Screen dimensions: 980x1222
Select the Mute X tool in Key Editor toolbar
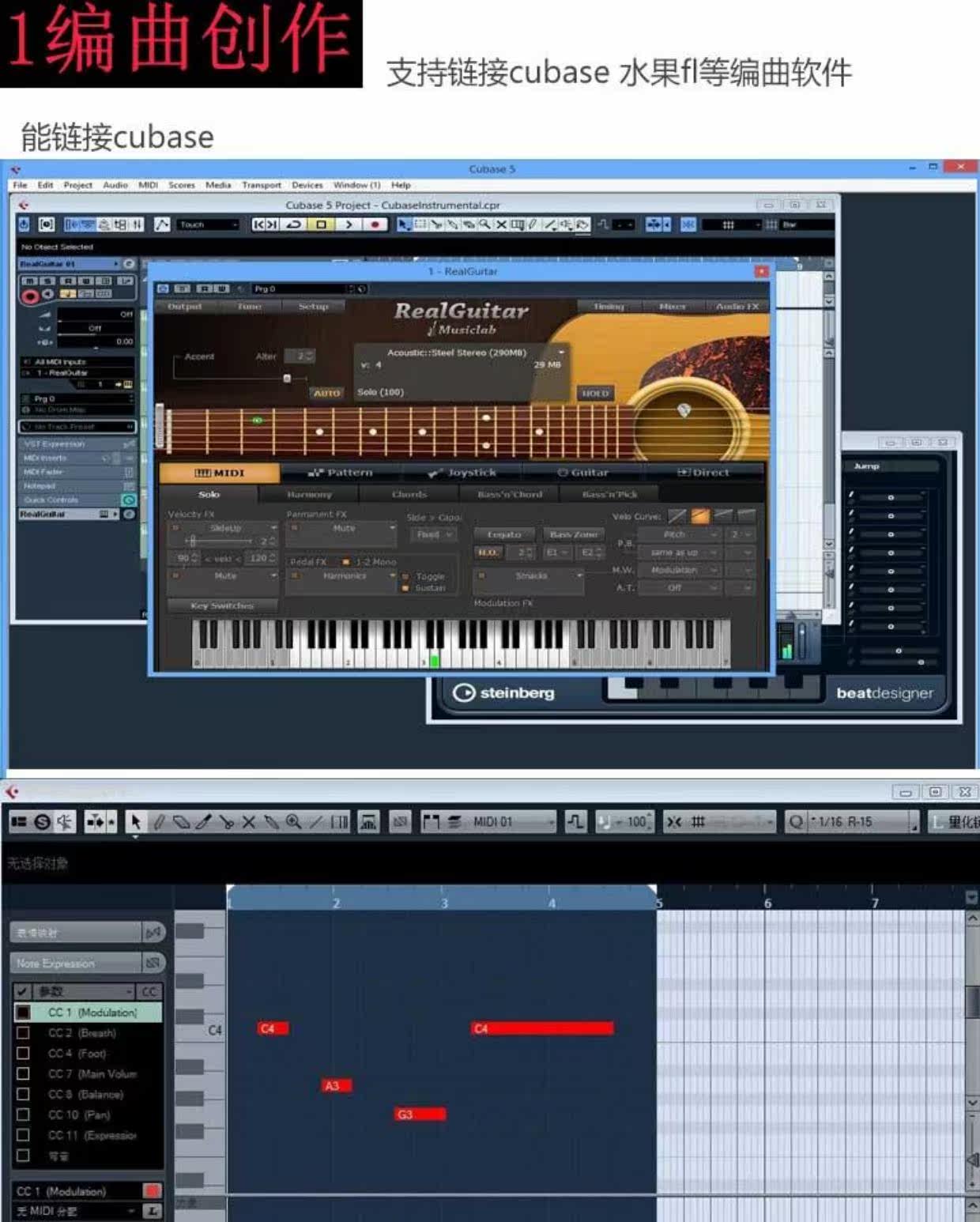point(248,822)
